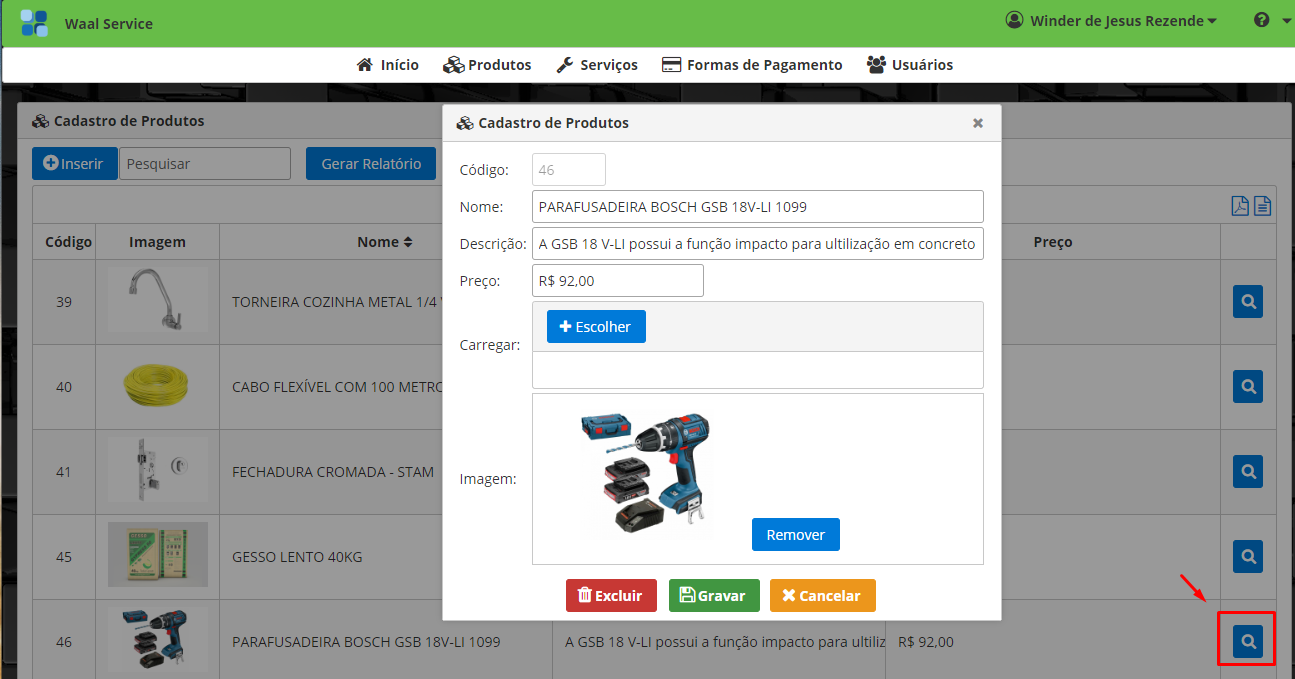Click the torneira product thumbnail
Viewport: 1295px width, 679px height.
(x=158, y=299)
